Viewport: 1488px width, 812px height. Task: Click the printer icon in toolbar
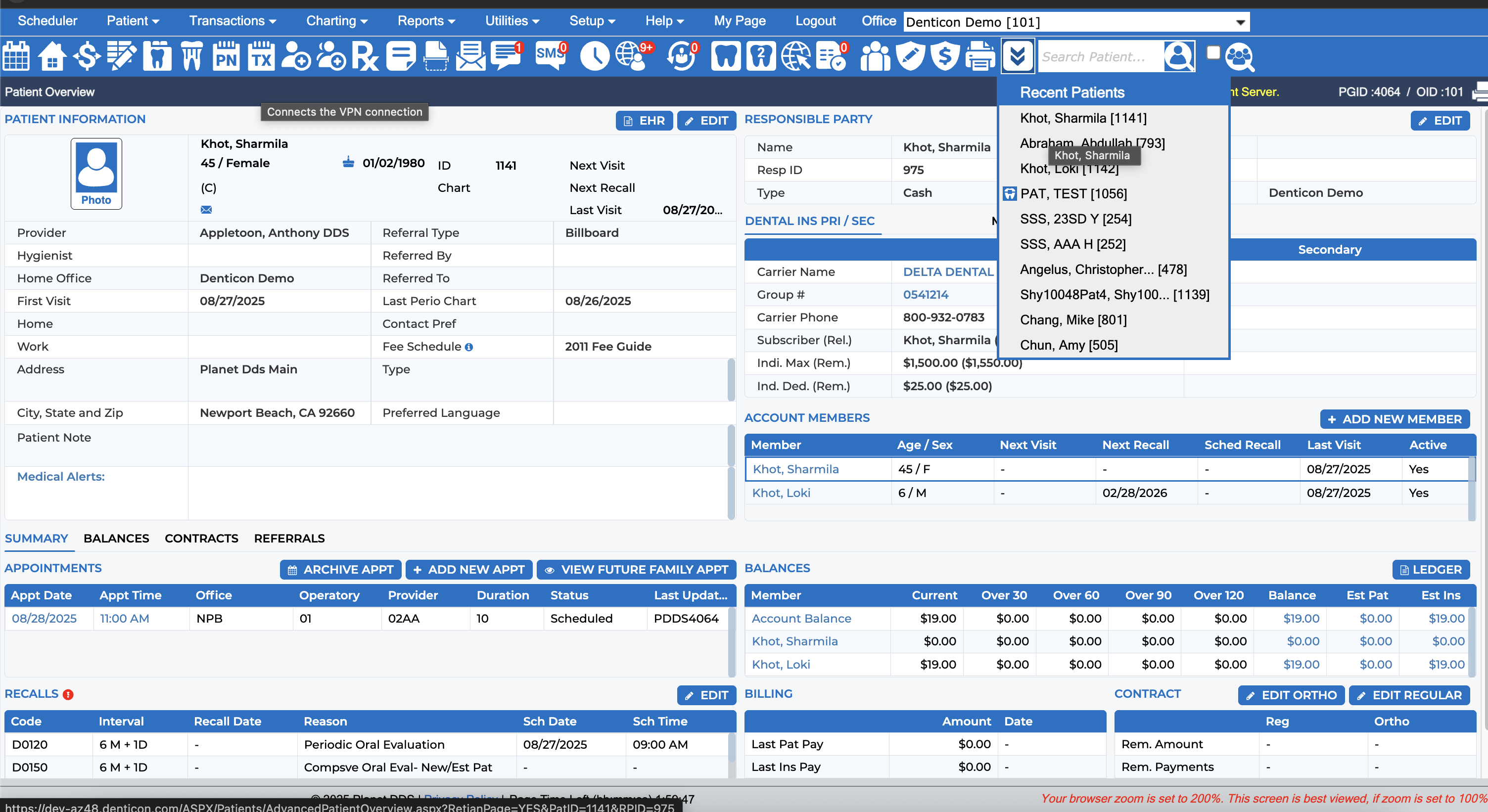pos(980,56)
